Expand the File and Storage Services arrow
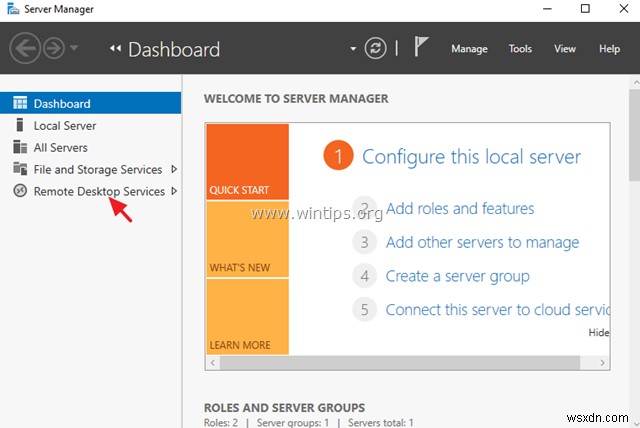The image size is (640, 428). 174,169
